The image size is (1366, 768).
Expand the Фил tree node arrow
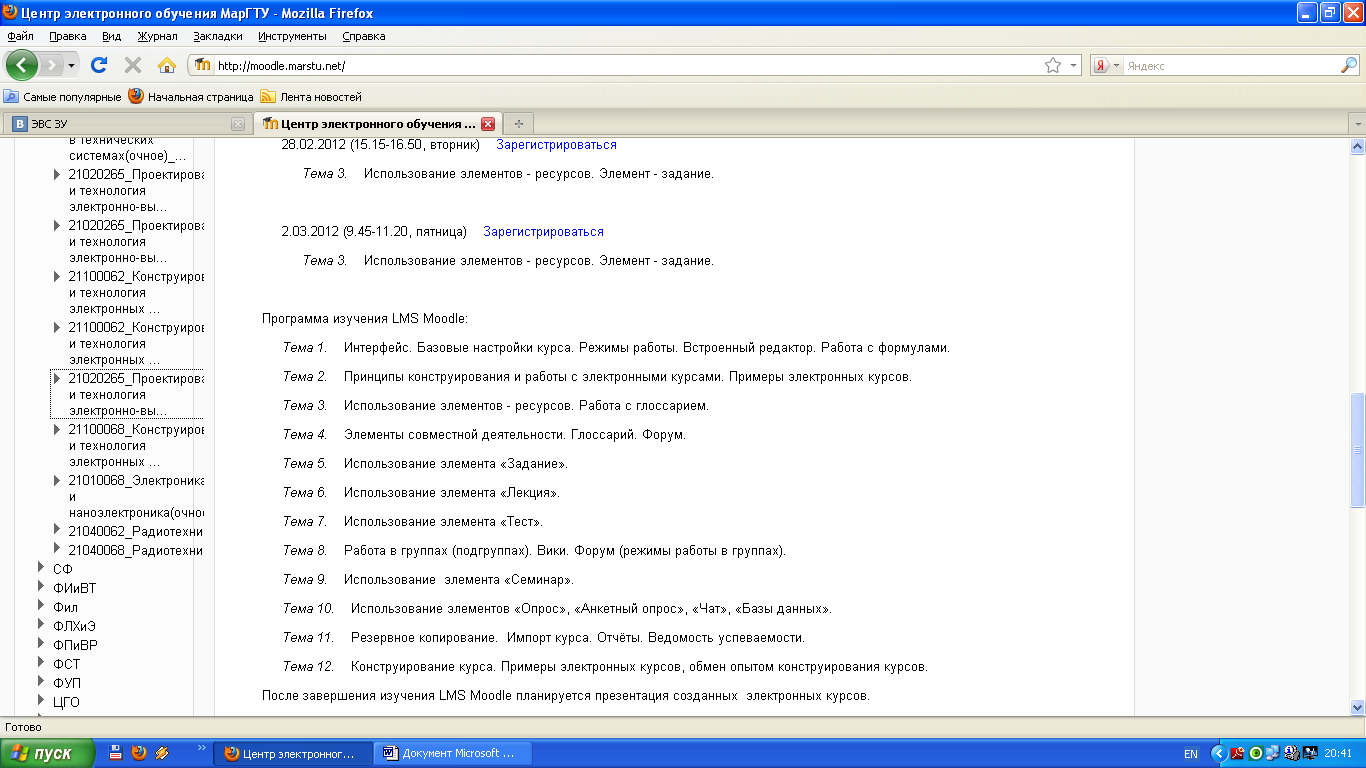tap(41, 606)
